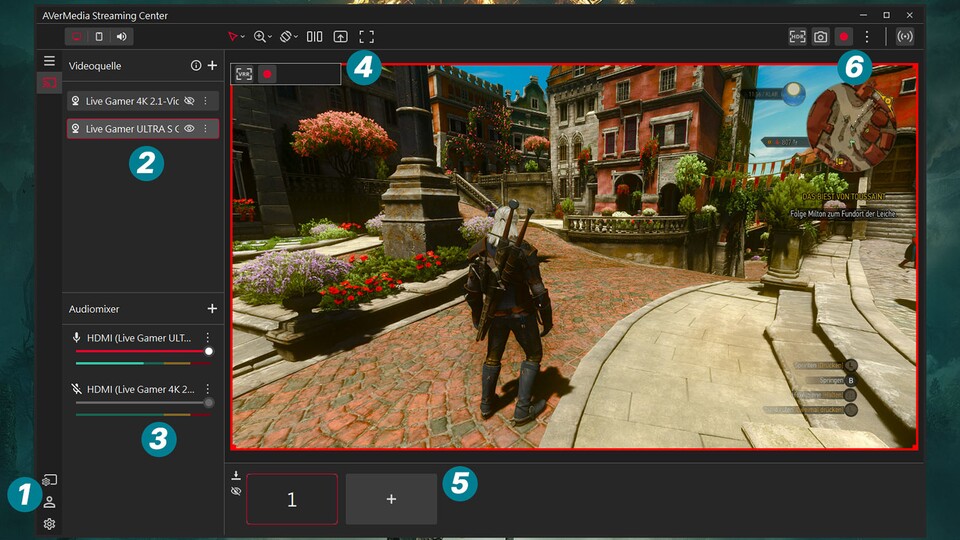Select the Live Gamer 4K 2.1 source
Screen dimensions: 960x540
143,101
